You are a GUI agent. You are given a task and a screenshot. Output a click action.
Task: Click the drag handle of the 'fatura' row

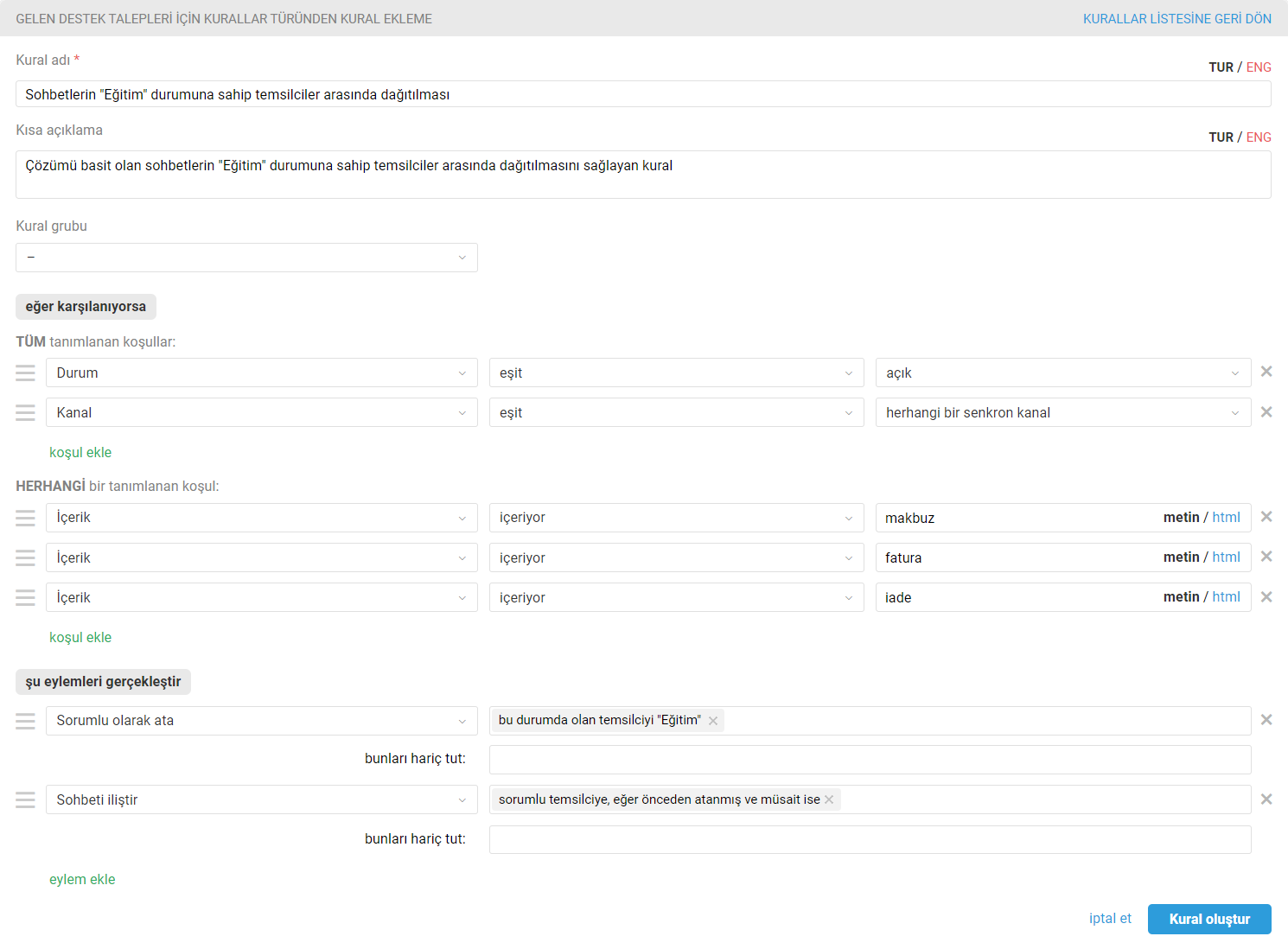[25, 557]
